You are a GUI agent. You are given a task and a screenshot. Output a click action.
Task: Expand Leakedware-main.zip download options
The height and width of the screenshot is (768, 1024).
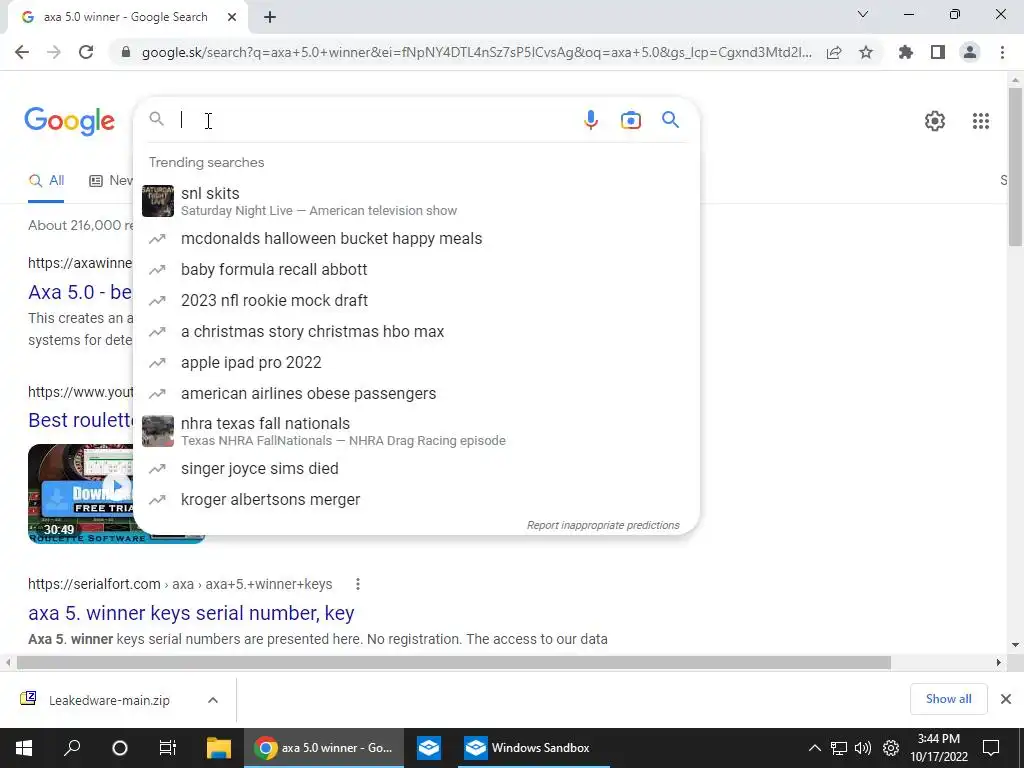[213, 700]
